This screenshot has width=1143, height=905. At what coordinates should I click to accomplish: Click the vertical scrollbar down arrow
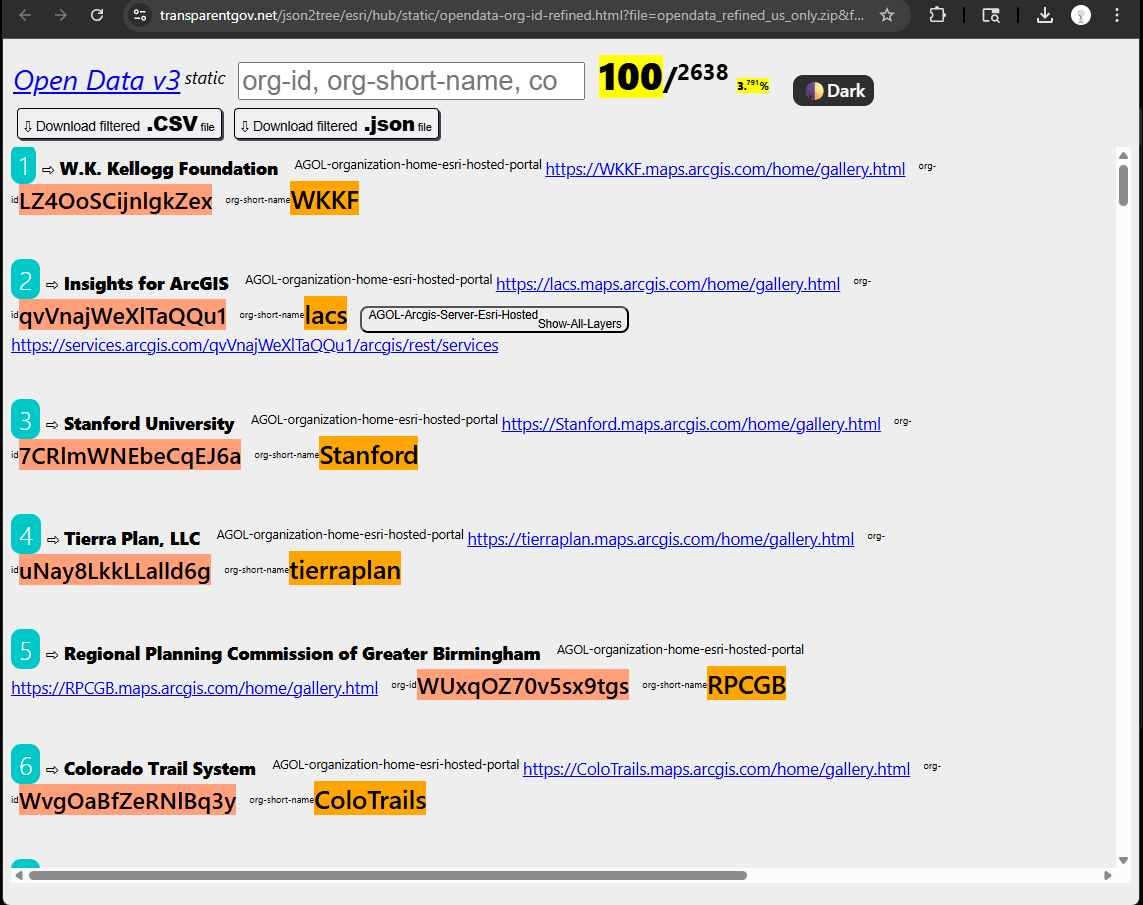pos(1123,861)
